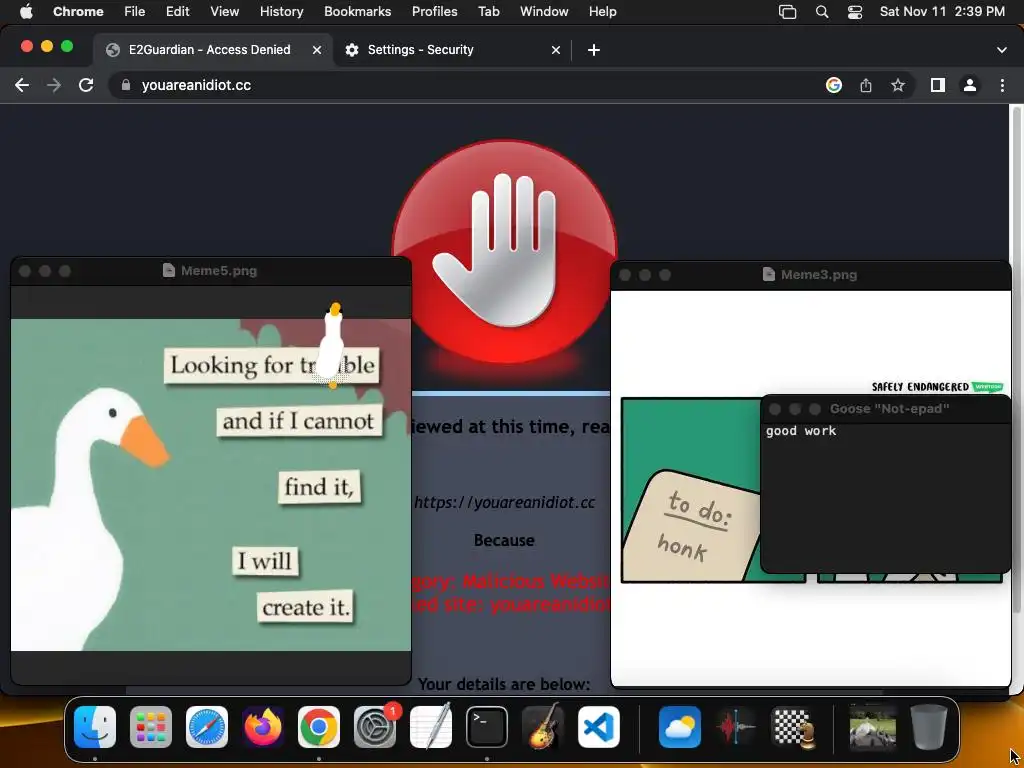Close the Settings - Security tab
1024x768 pixels.
[556, 50]
